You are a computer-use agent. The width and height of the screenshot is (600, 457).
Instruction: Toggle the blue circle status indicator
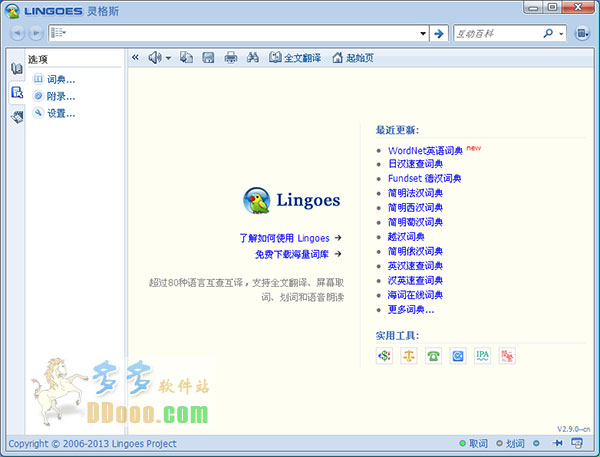coord(536,443)
